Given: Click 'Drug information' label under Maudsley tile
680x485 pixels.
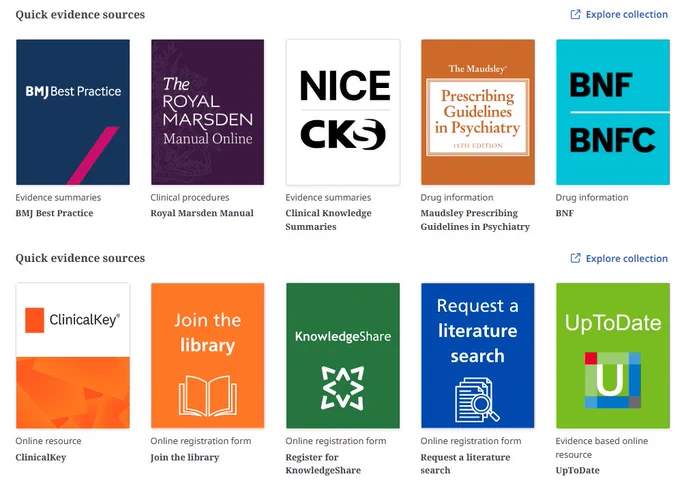Looking at the screenshot, I should [457, 197].
